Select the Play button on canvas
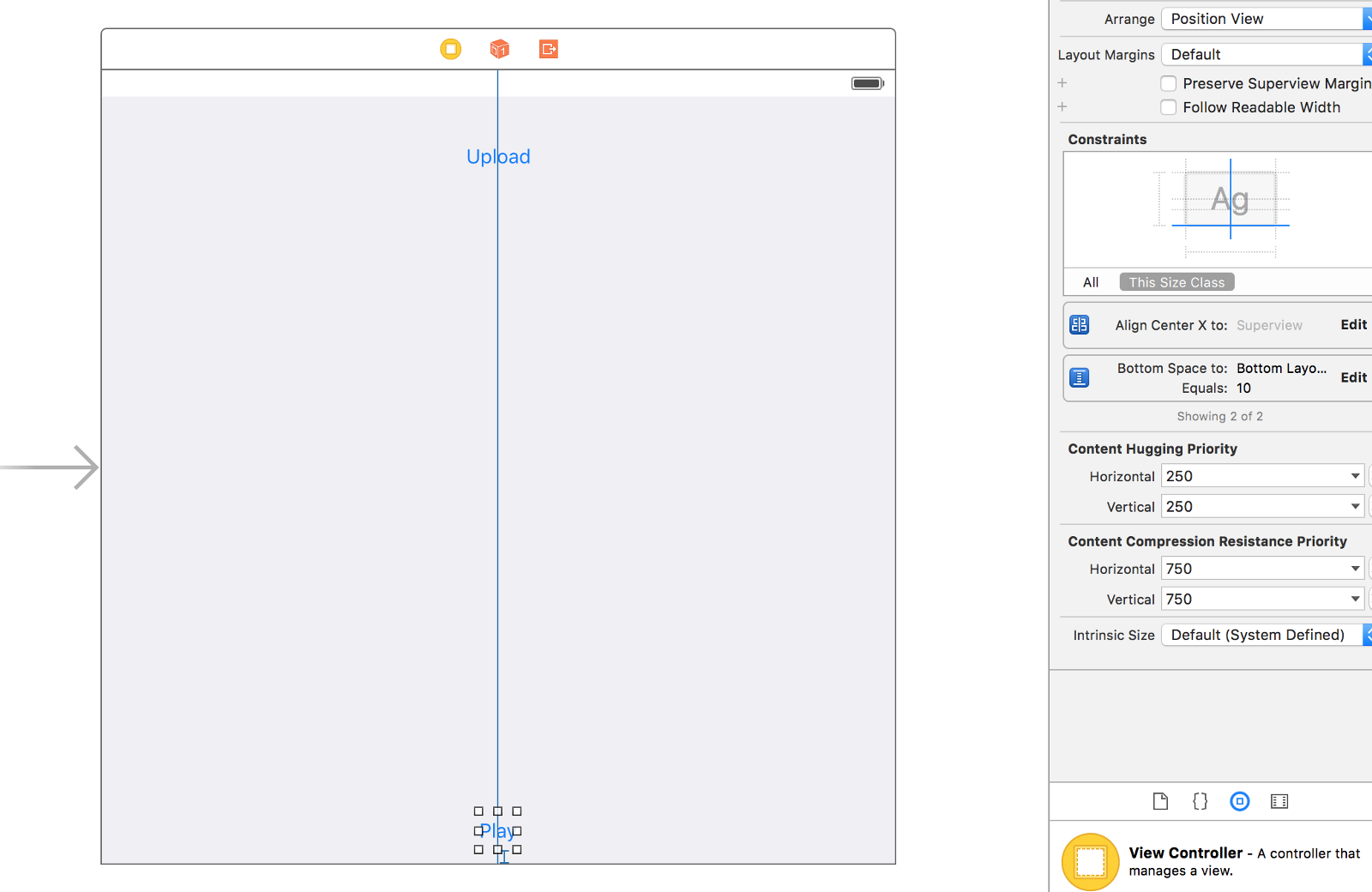Viewport: 1372px width, 892px height. 497,830
